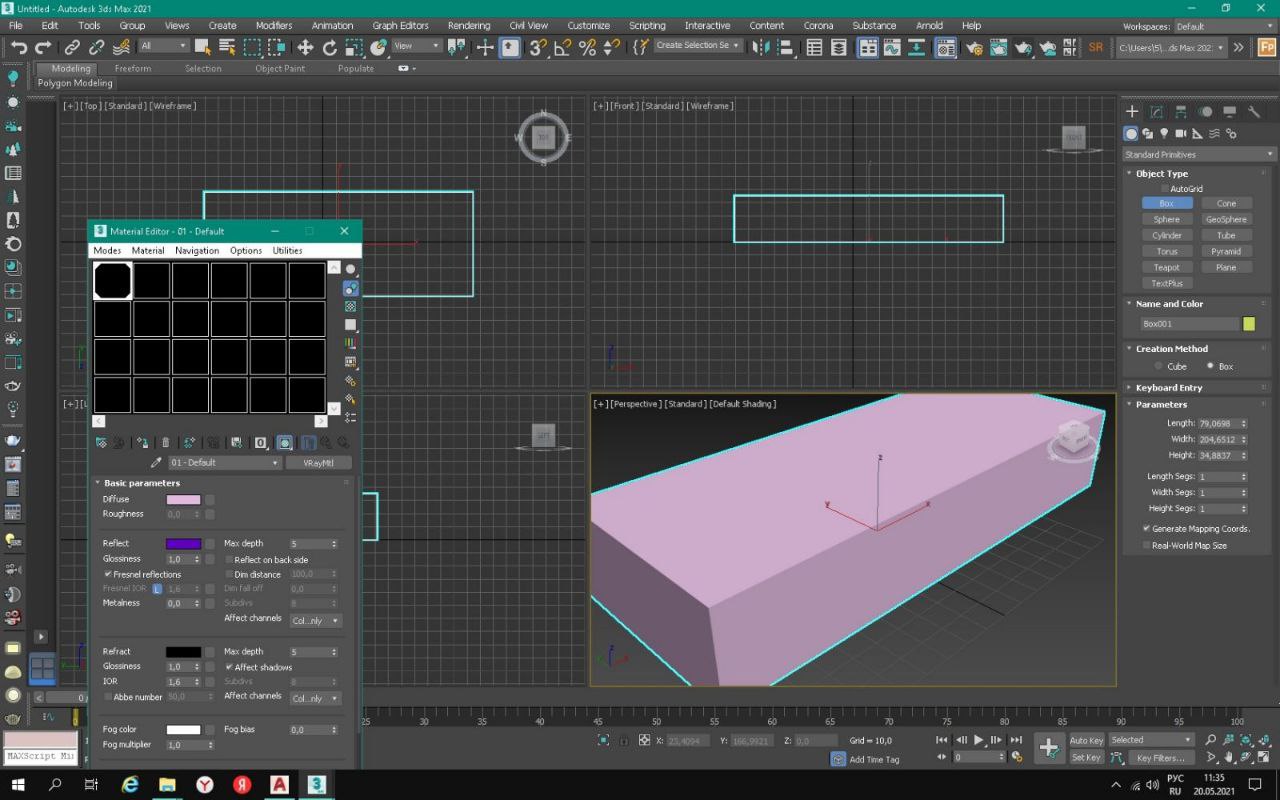Click the Mirror tool icon

tap(763, 47)
